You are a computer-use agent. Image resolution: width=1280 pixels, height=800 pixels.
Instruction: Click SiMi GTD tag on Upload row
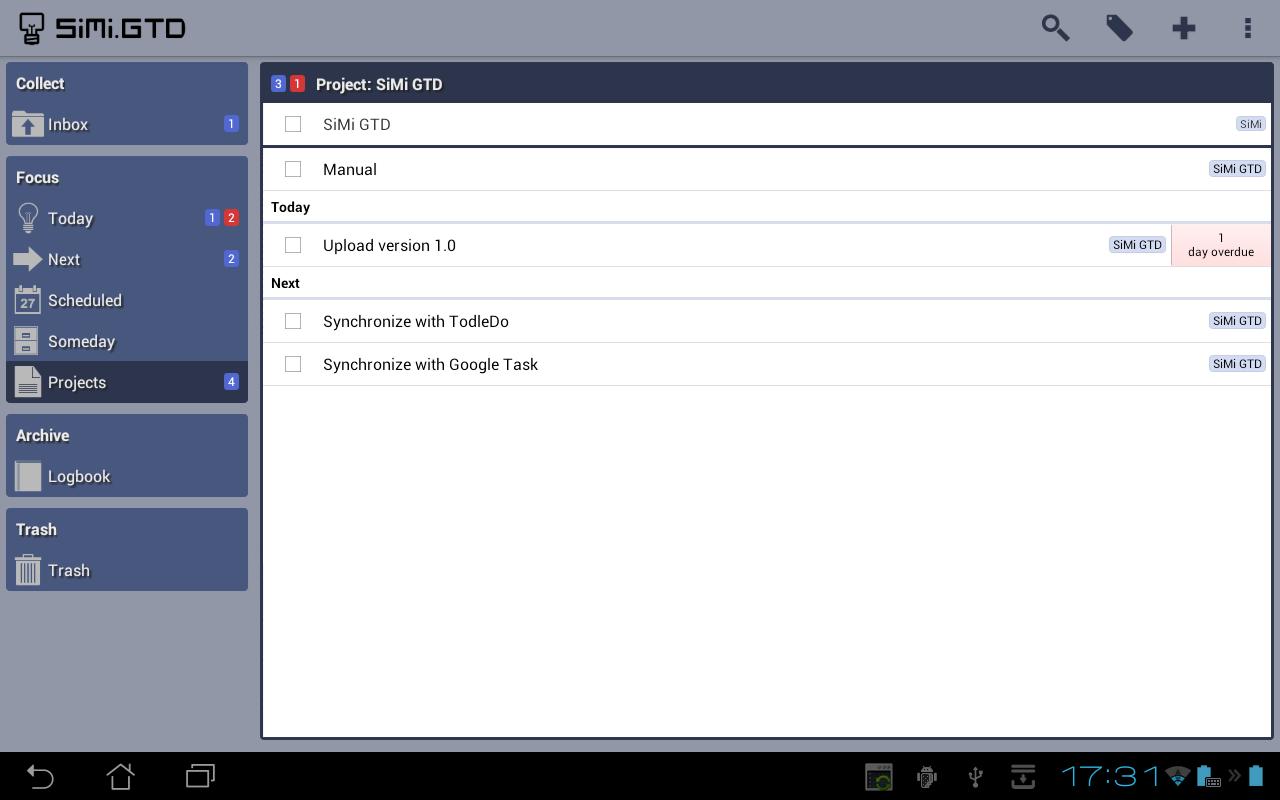pyautogui.click(x=1137, y=245)
